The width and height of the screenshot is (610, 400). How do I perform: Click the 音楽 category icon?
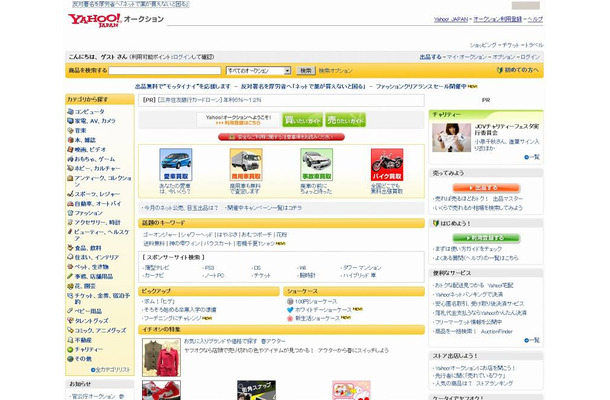click(x=70, y=130)
